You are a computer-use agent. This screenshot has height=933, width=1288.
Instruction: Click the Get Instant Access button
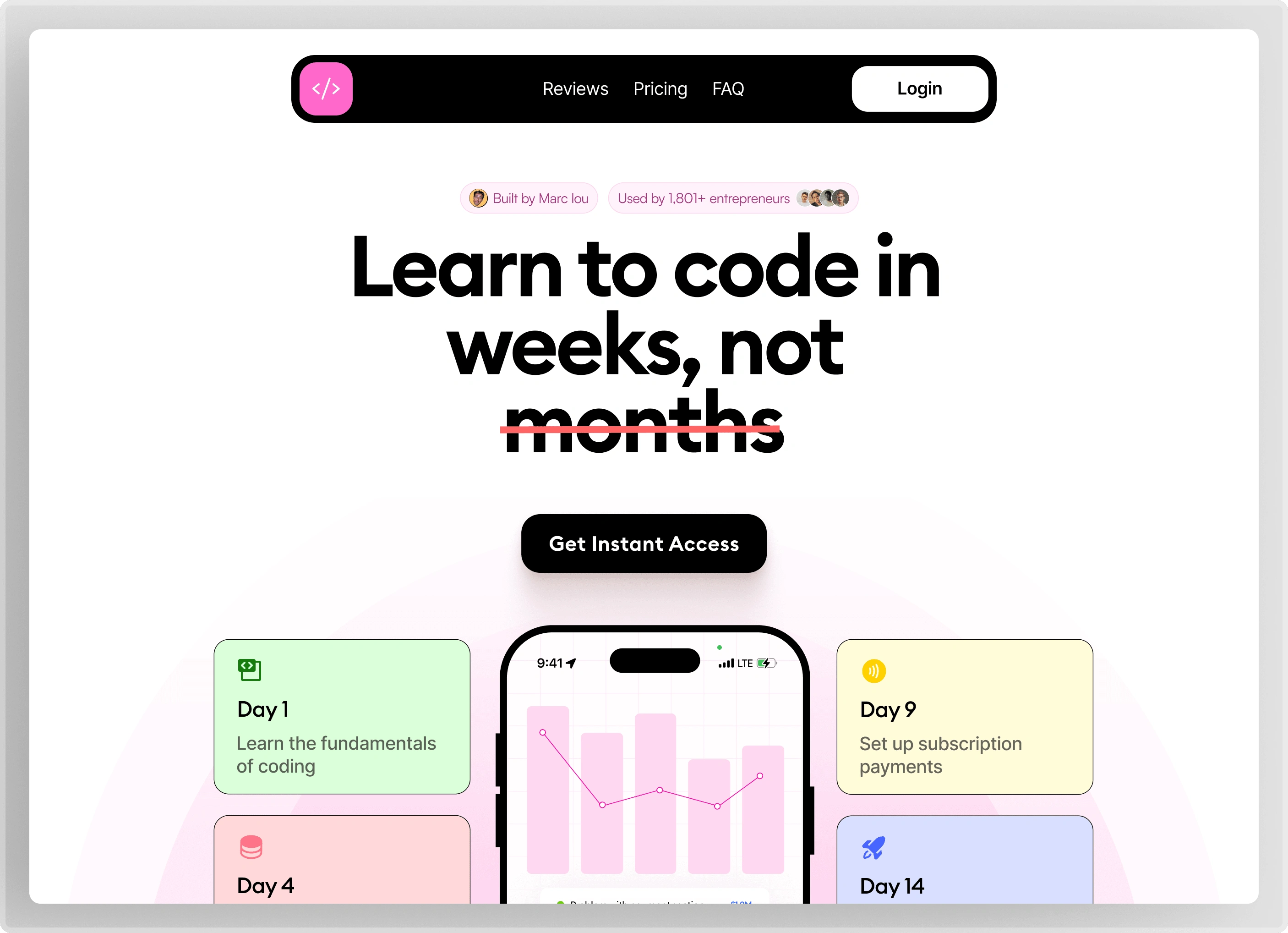click(644, 543)
